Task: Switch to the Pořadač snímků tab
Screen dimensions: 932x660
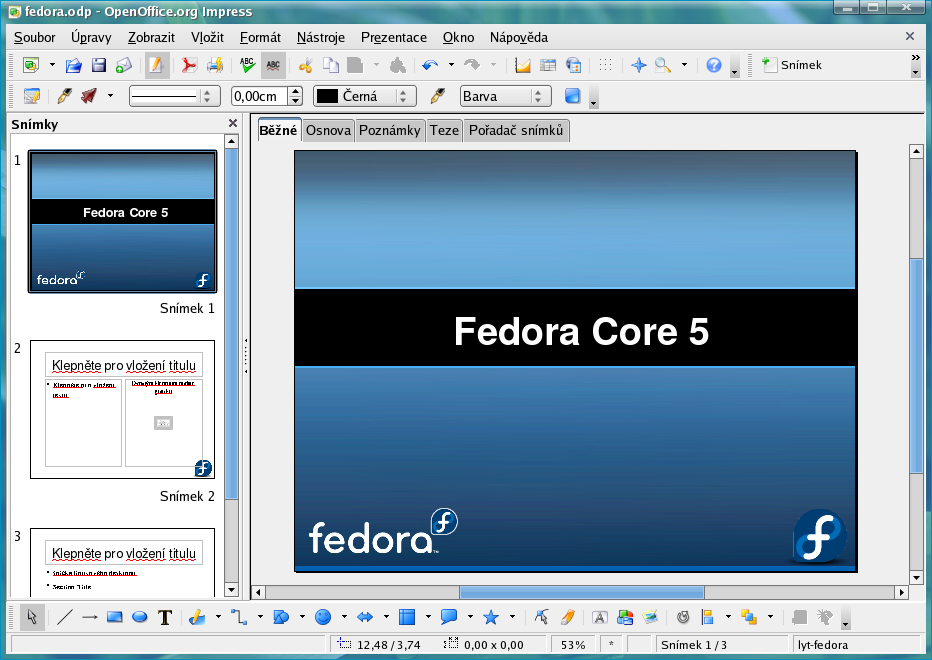Action: pyautogui.click(x=515, y=130)
